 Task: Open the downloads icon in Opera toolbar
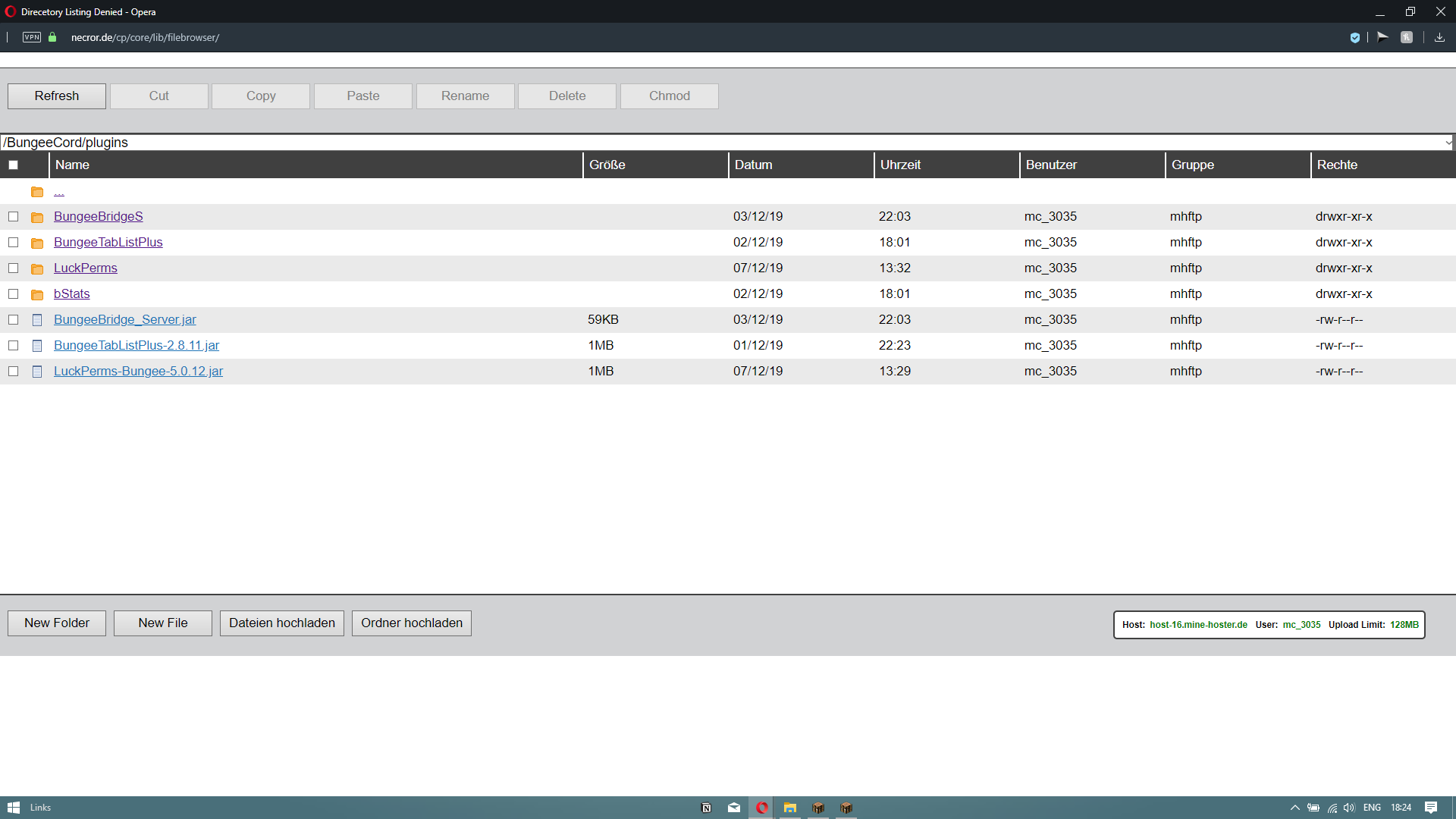(1439, 37)
